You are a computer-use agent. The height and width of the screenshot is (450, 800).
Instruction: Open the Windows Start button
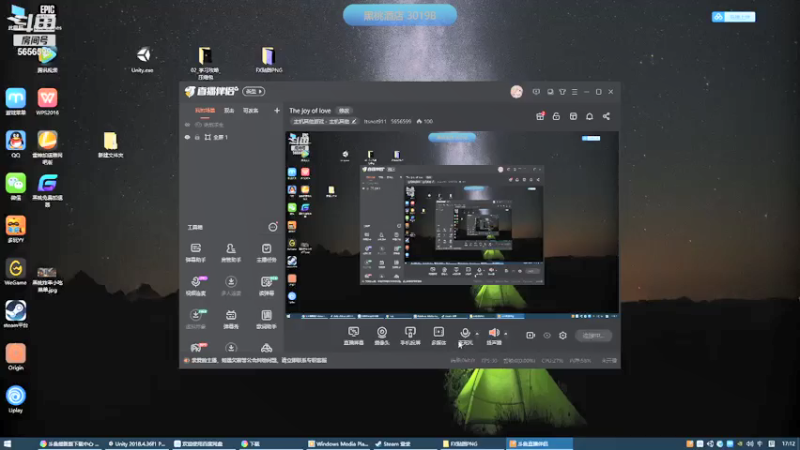(x=7, y=444)
